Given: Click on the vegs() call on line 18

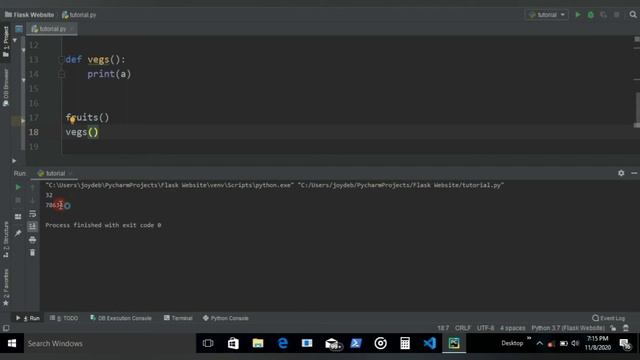Looking at the screenshot, I should 82,132.
